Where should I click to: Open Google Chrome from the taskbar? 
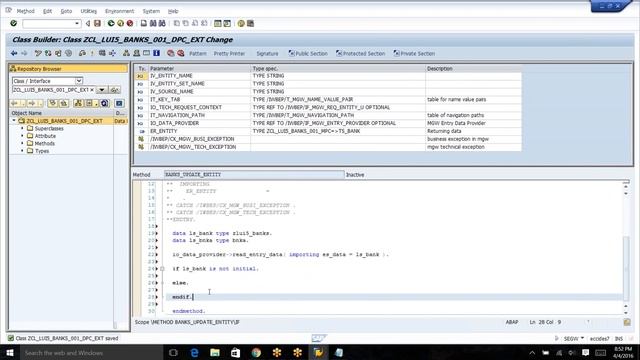pyautogui.click(x=256, y=353)
